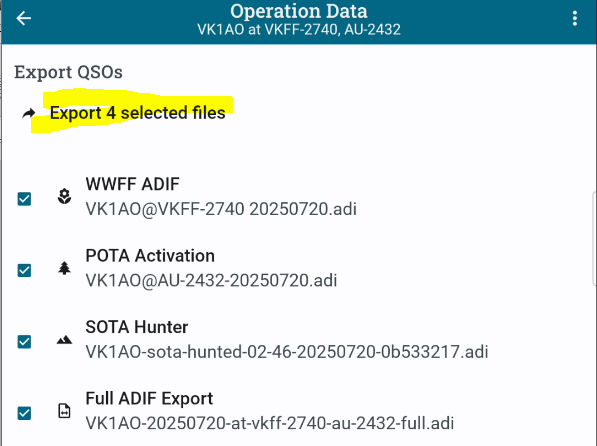Click the WWFF flower icon

click(x=64, y=197)
